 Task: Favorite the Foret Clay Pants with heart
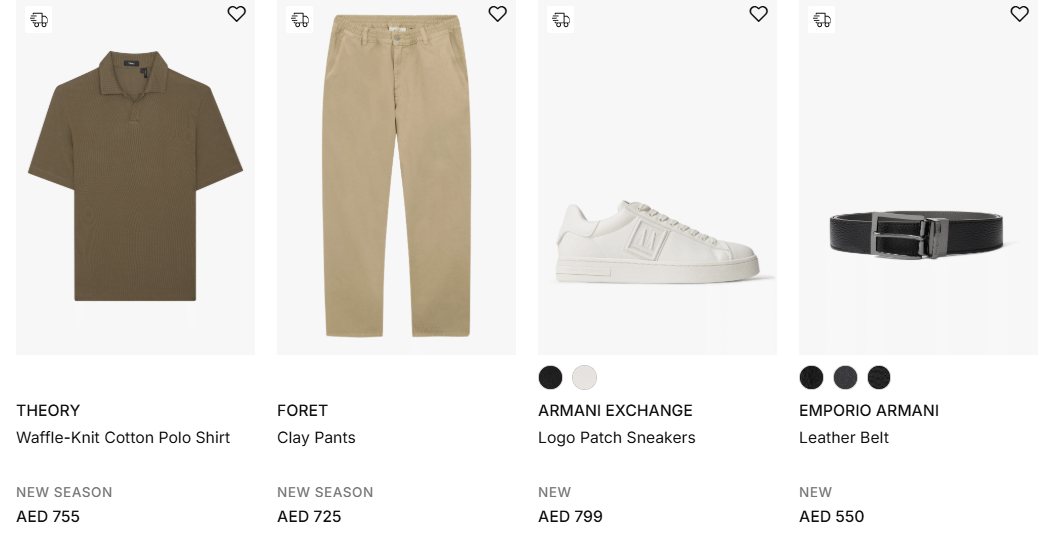tap(497, 14)
